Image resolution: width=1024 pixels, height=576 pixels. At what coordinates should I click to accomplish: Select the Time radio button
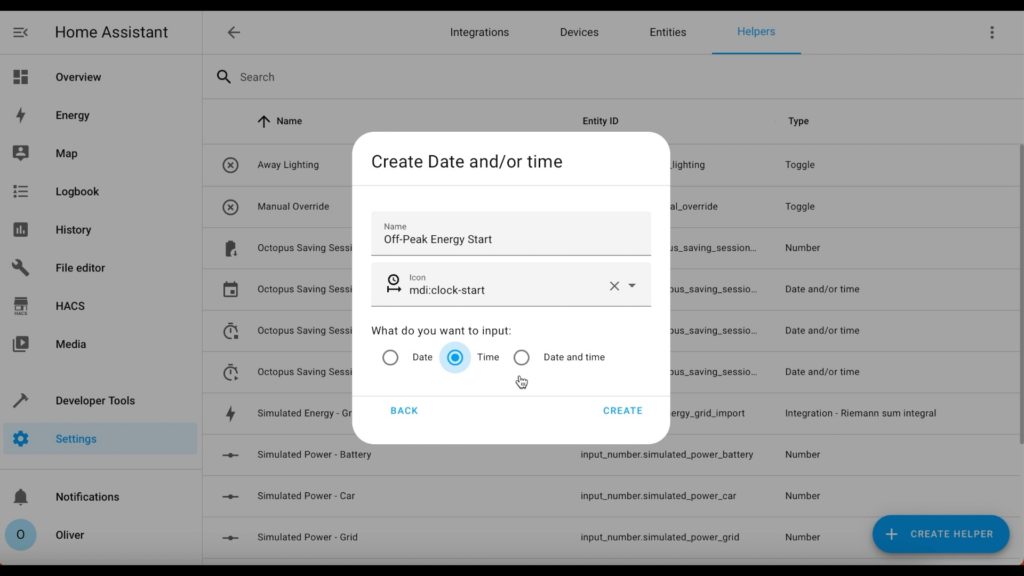point(455,357)
